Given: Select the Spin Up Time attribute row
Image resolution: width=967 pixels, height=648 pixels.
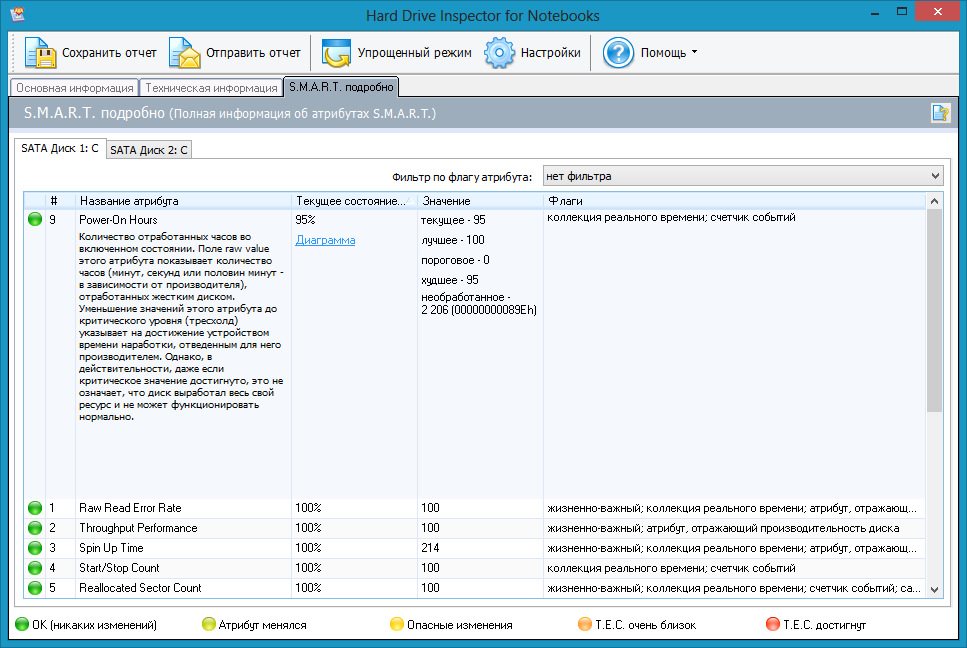Looking at the screenshot, I should pyautogui.click(x=111, y=548).
